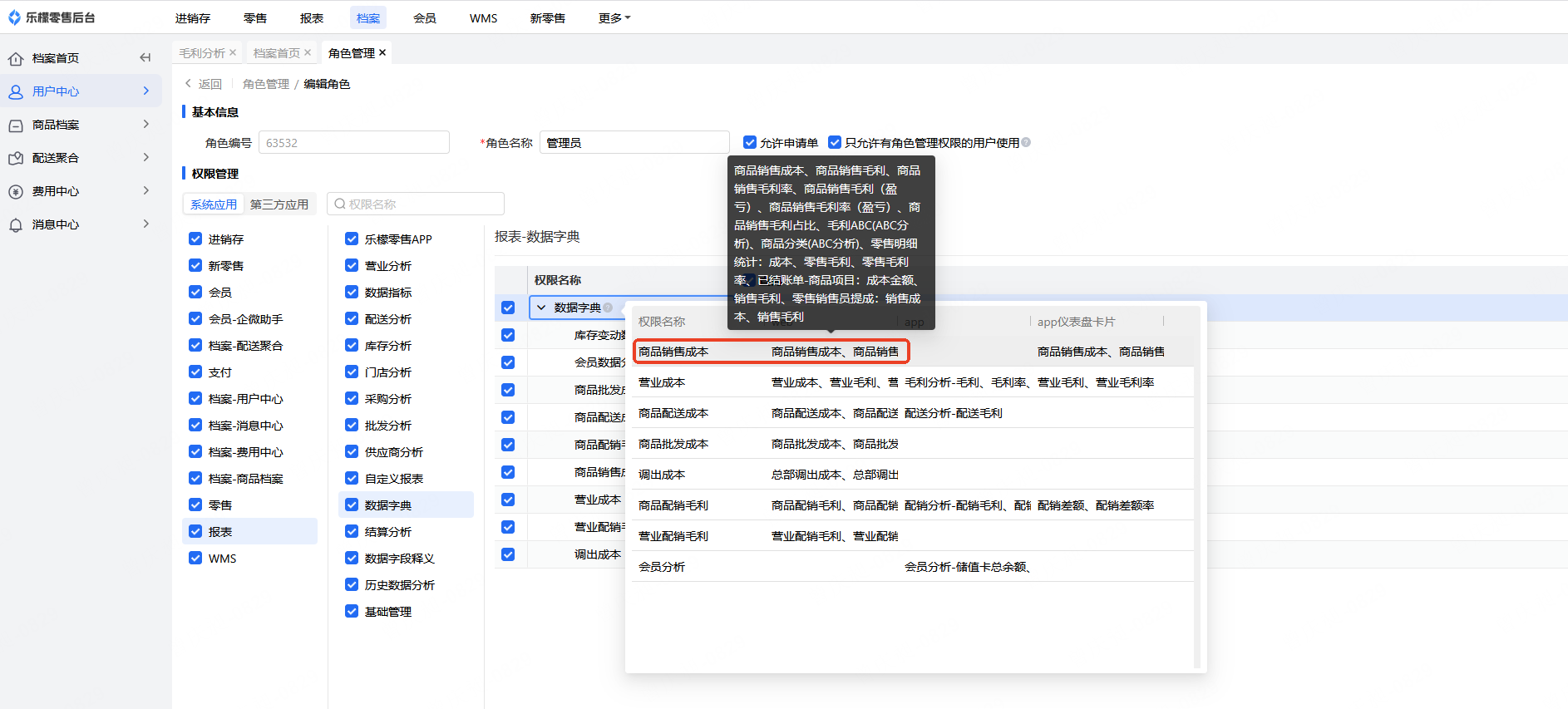
Task: Click the 商品档案 sidebar icon
Action: (x=16, y=126)
